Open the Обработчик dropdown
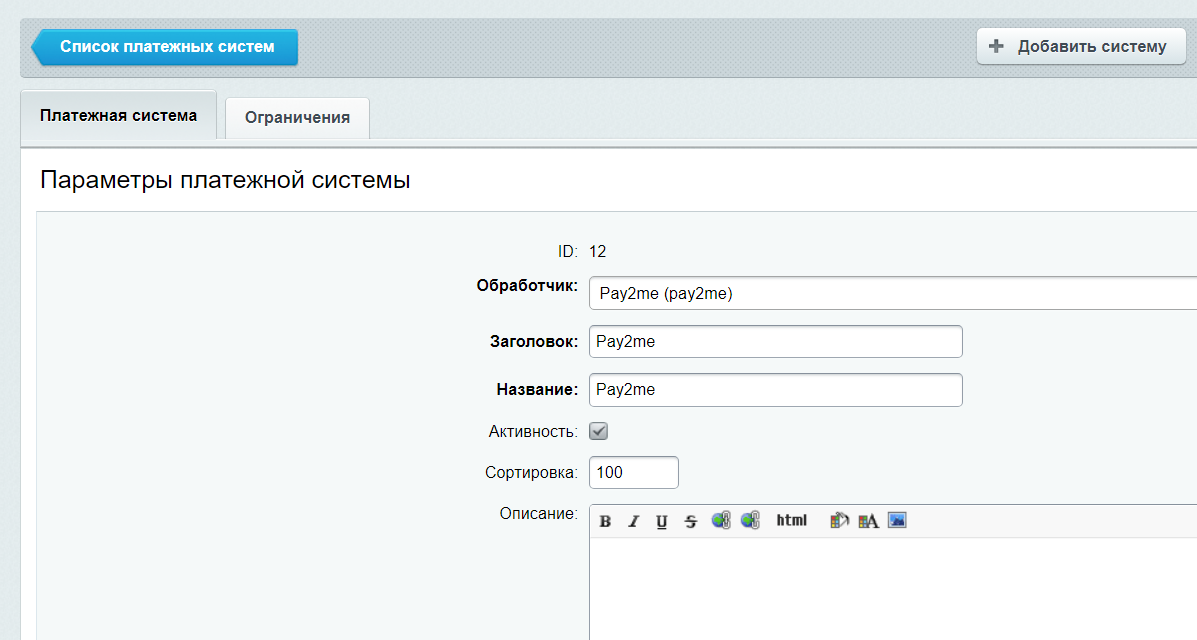This screenshot has width=1197, height=640. (892, 293)
